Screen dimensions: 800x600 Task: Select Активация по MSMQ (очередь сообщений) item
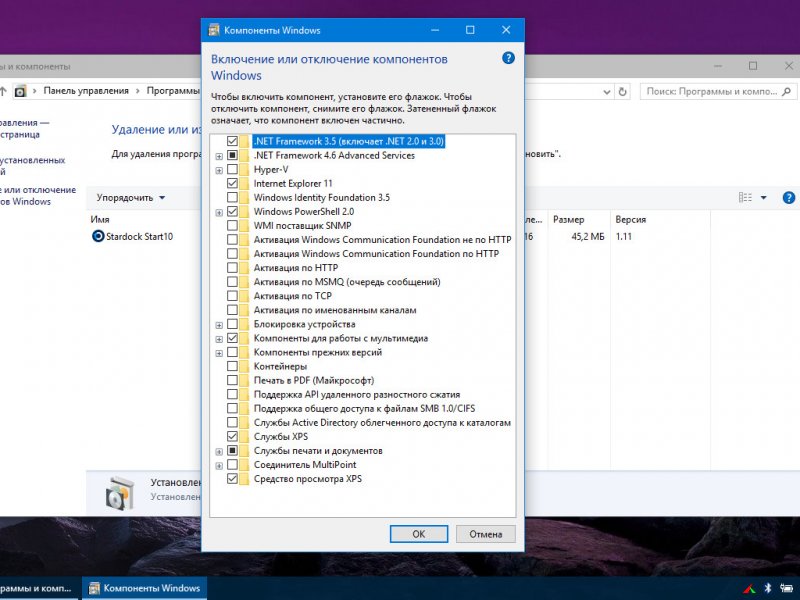point(347,282)
